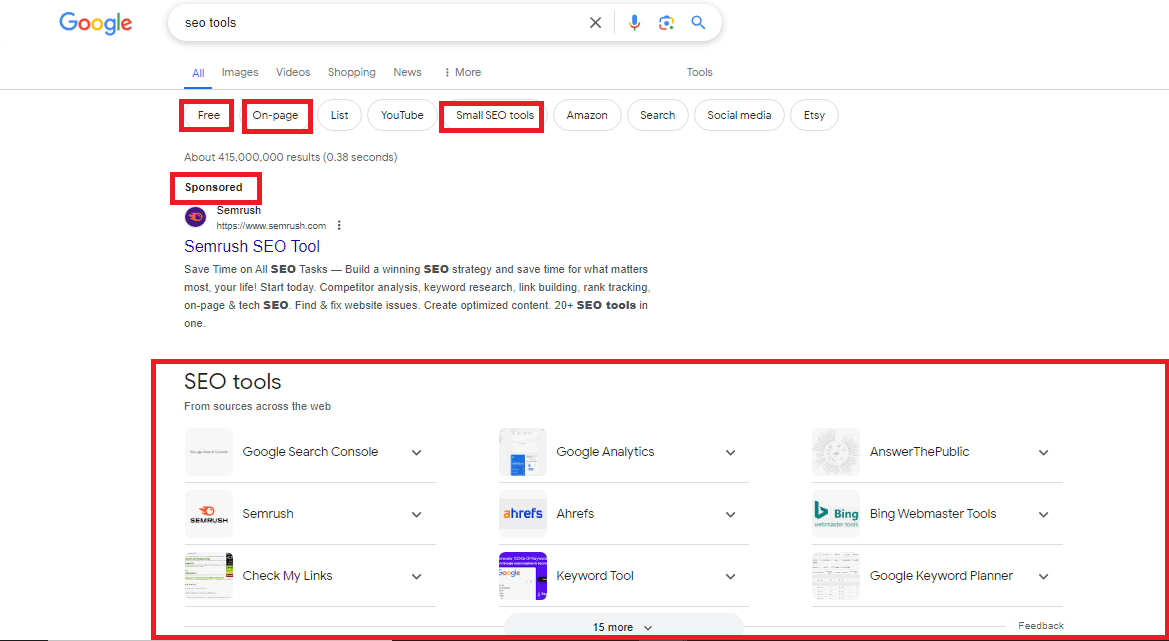
Task: Click the Google Search Console label
Action: (x=310, y=452)
